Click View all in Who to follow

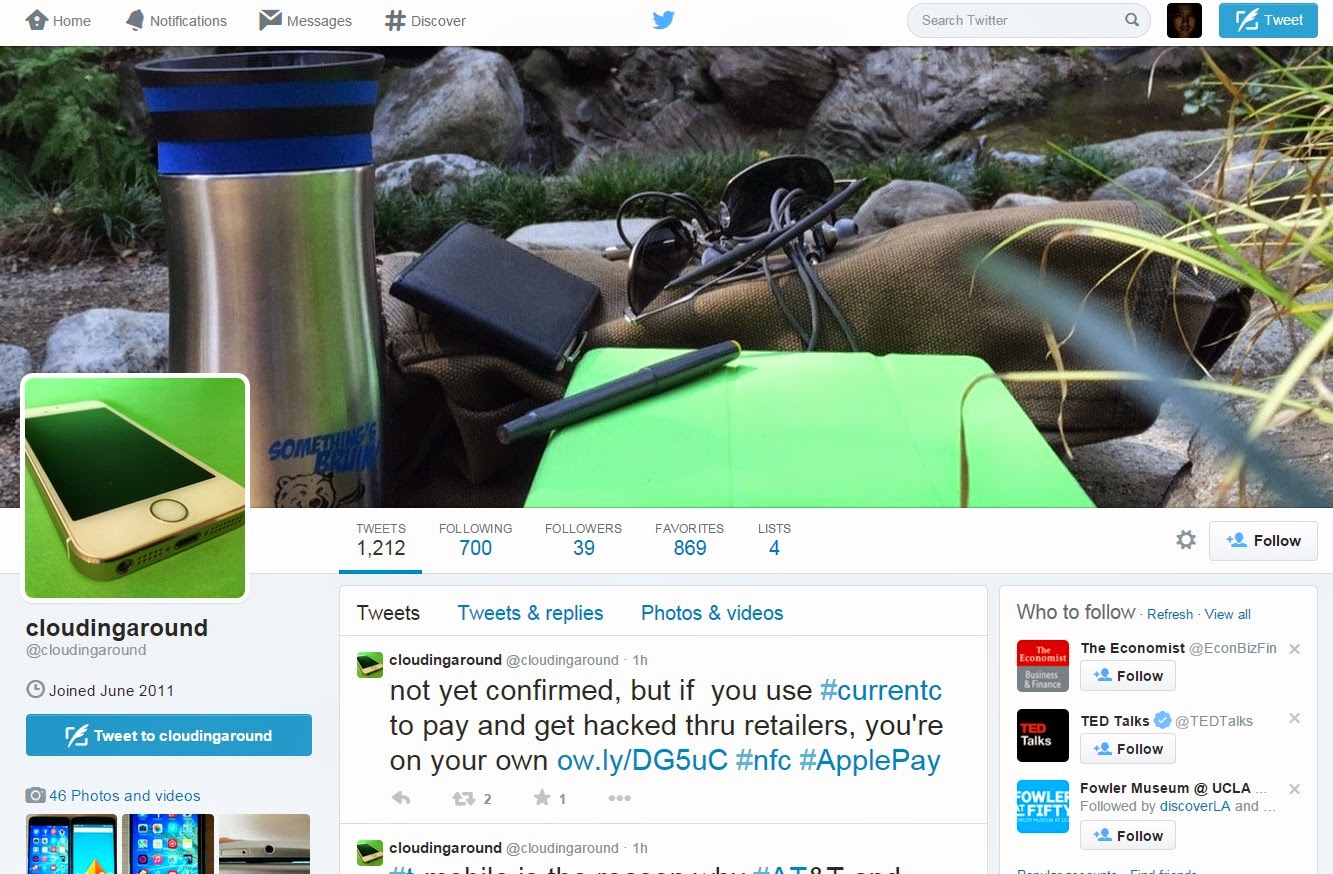click(1228, 614)
